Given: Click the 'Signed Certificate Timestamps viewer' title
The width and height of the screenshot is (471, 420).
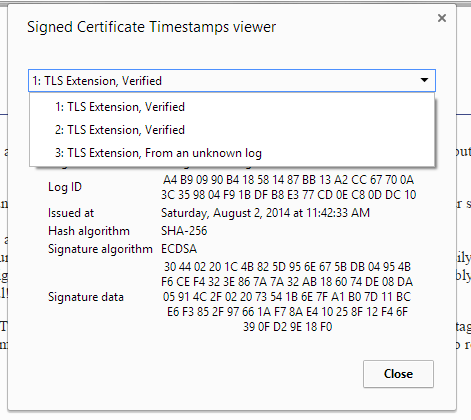Looking at the screenshot, I should tap(152, 27).
